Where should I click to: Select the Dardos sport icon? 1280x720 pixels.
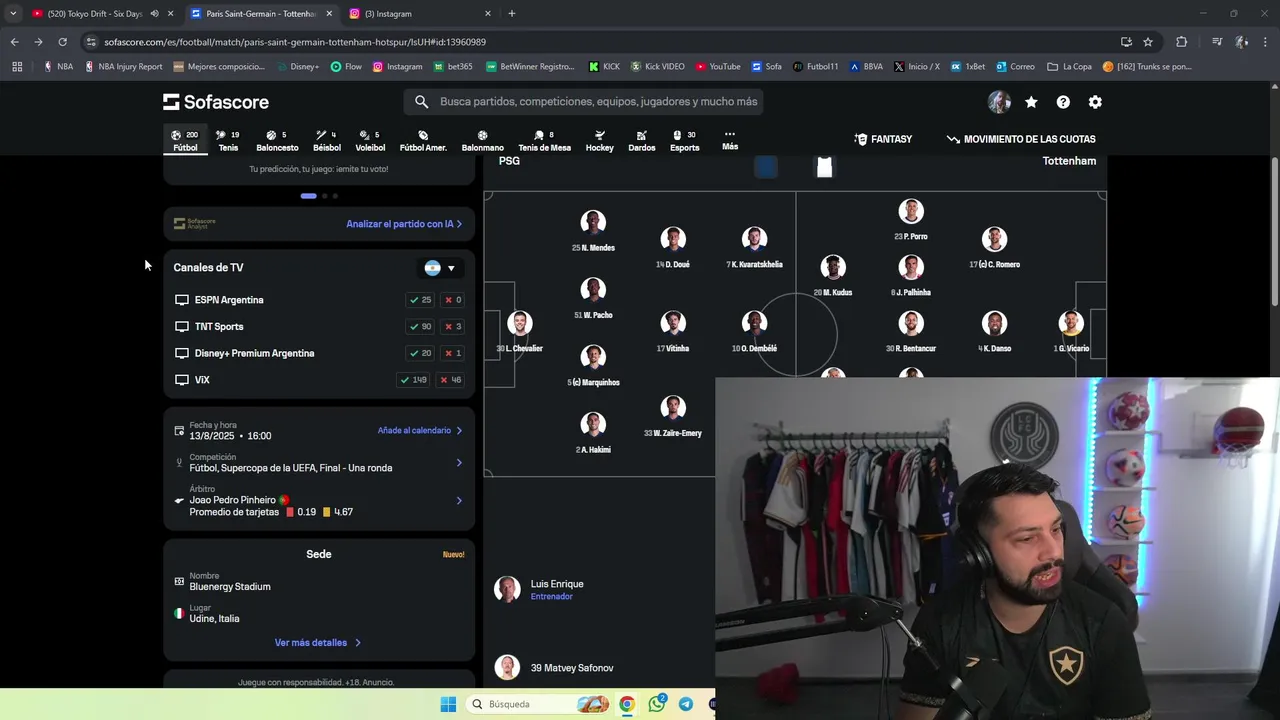pos(642,140)
